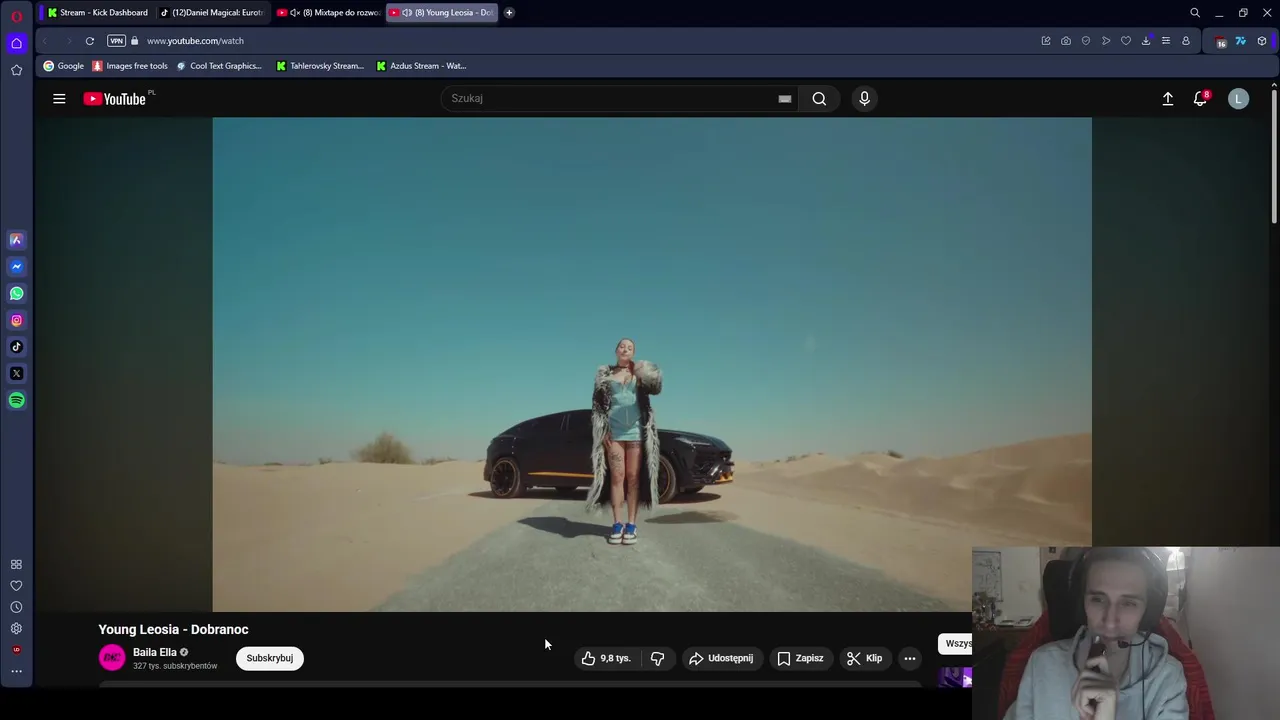This screenshot has width=1280, height=720.
Task: Create a clip with the Klip button
Action: click(864, 658)
